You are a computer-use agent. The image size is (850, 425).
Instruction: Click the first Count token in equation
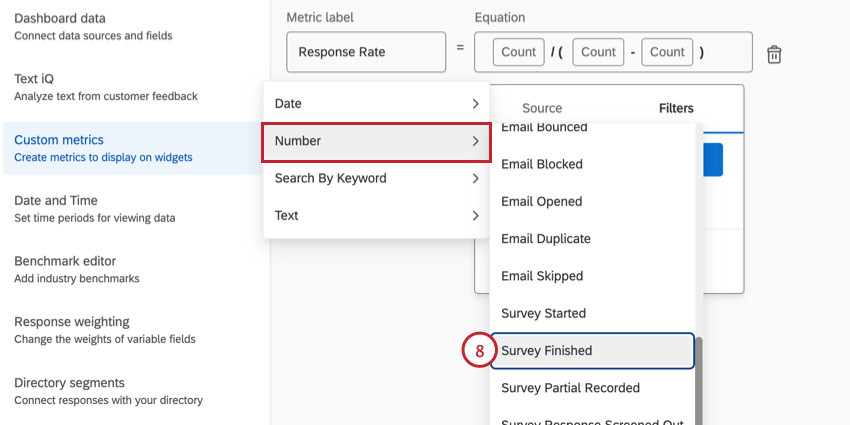tap(518, 52)
